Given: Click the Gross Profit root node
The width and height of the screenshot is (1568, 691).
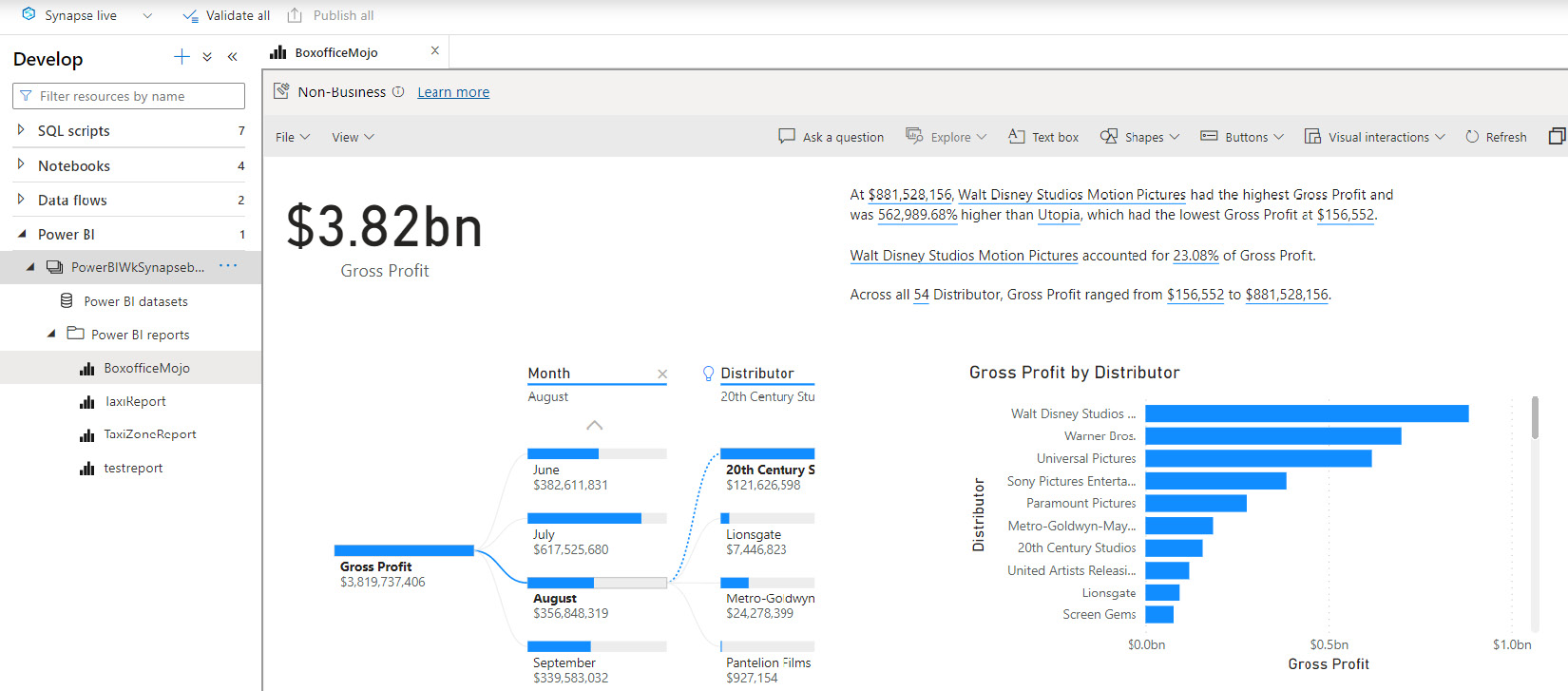Looking at the screenshot, I should coord(404,566).
